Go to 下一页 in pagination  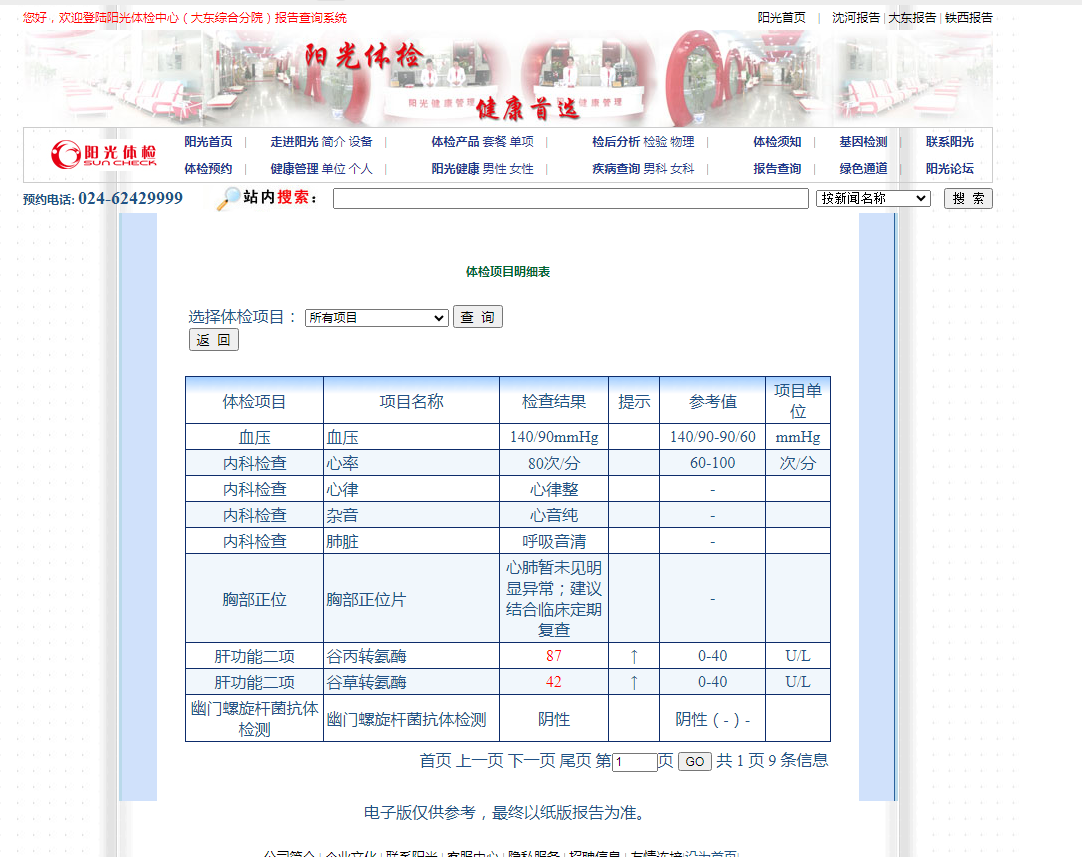531,761
